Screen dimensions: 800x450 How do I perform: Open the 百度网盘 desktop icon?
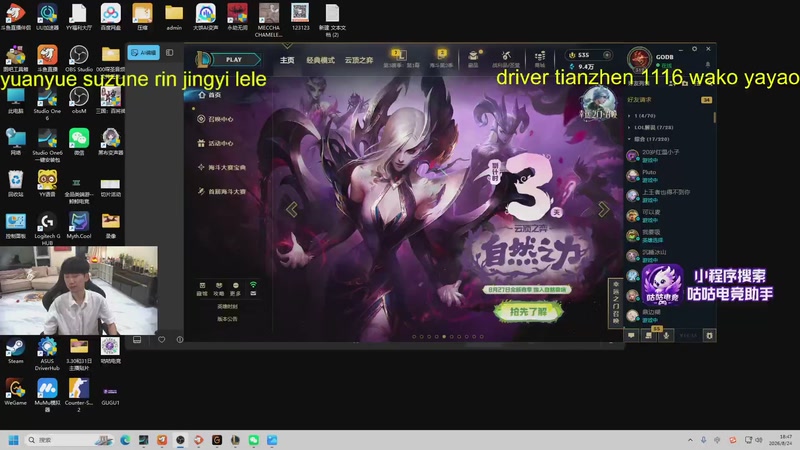point(110,17)
